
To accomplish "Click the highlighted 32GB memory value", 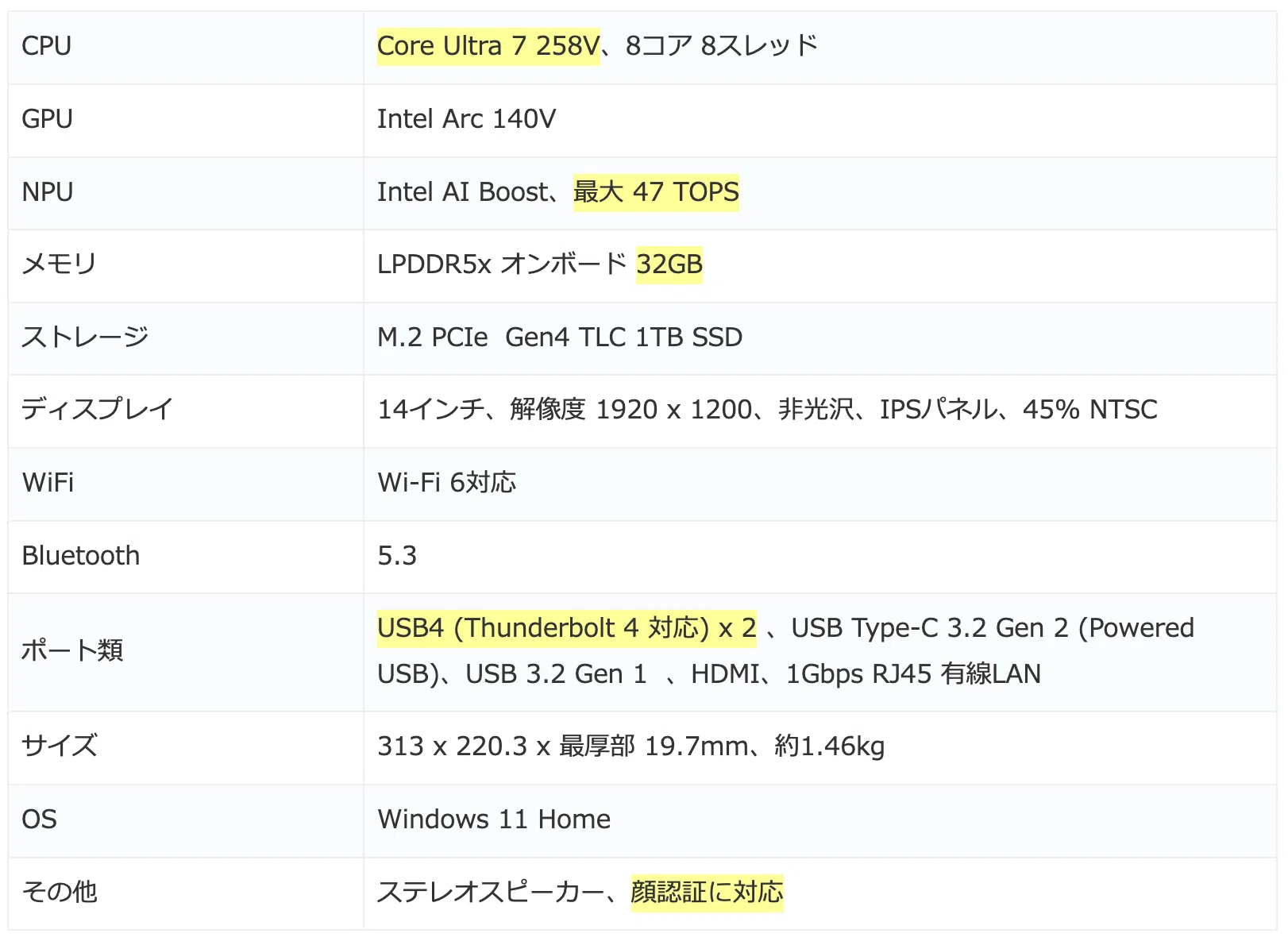I will [669, 264].
